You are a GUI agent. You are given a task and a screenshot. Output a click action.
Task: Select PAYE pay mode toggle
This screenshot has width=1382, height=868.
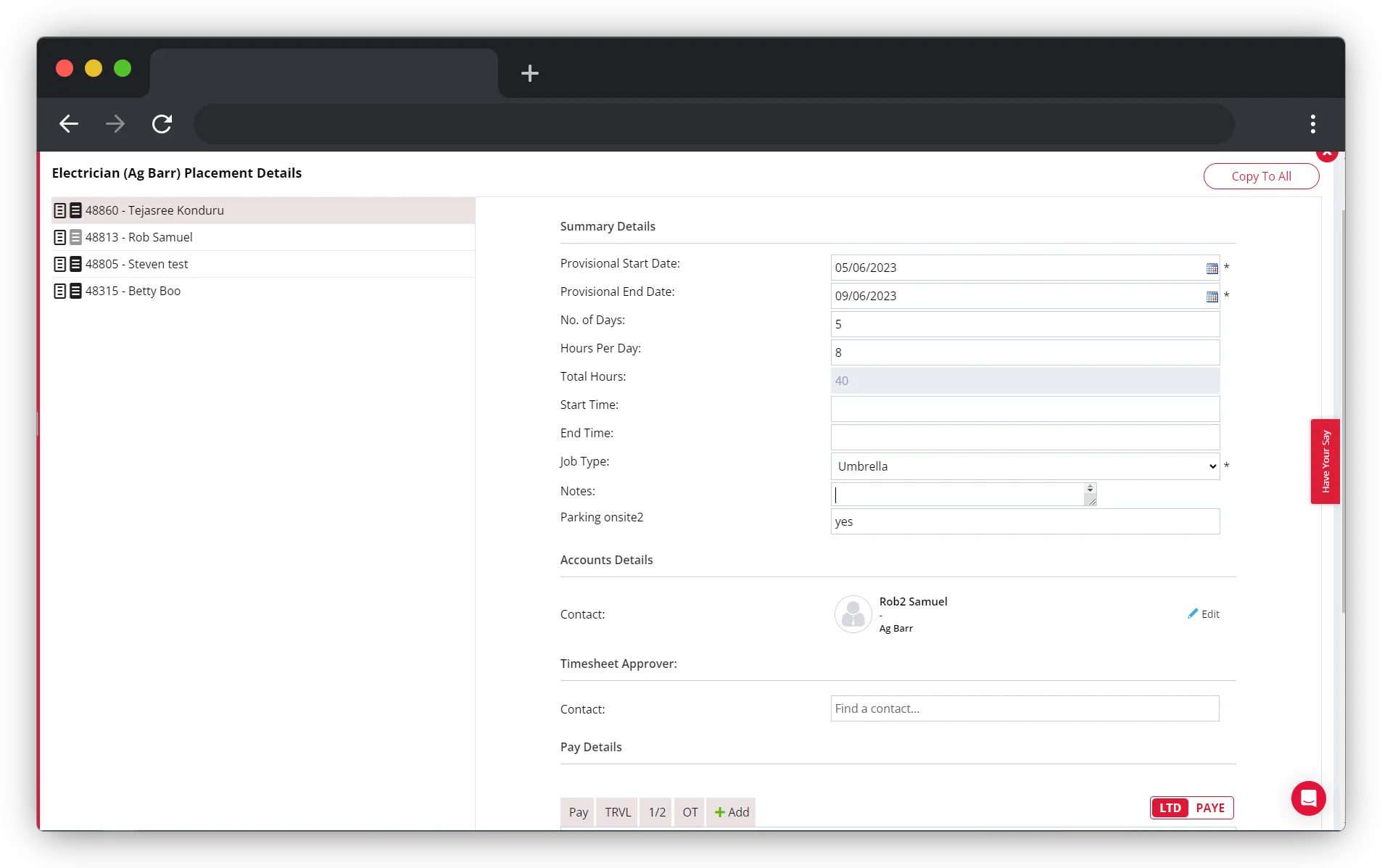click(1210, 808)
